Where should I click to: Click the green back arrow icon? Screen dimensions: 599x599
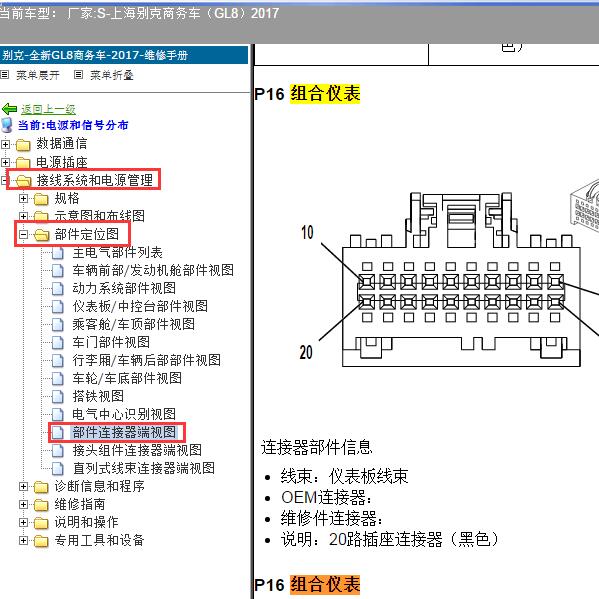[x=9, y=109]
